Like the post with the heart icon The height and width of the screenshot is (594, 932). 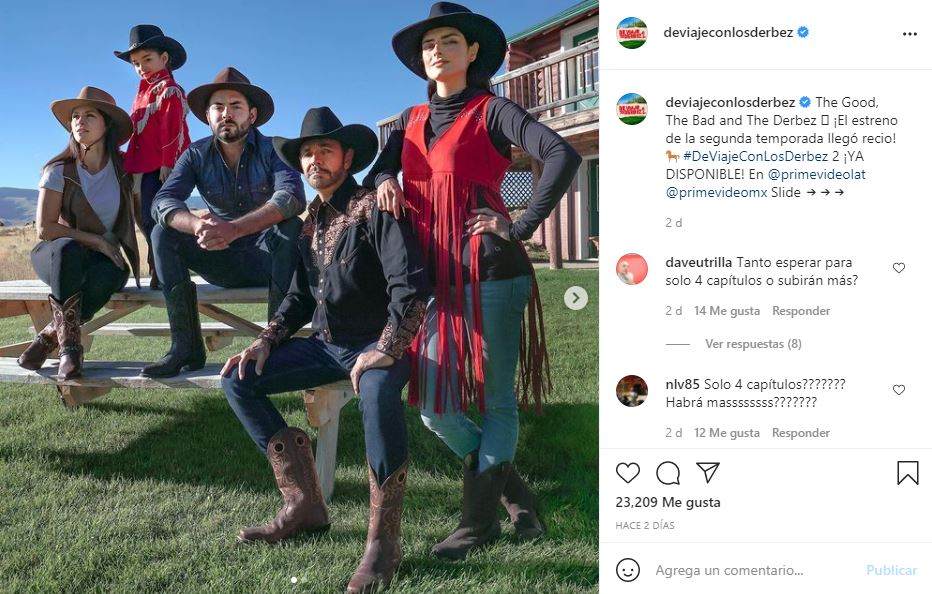pos(628,473)
